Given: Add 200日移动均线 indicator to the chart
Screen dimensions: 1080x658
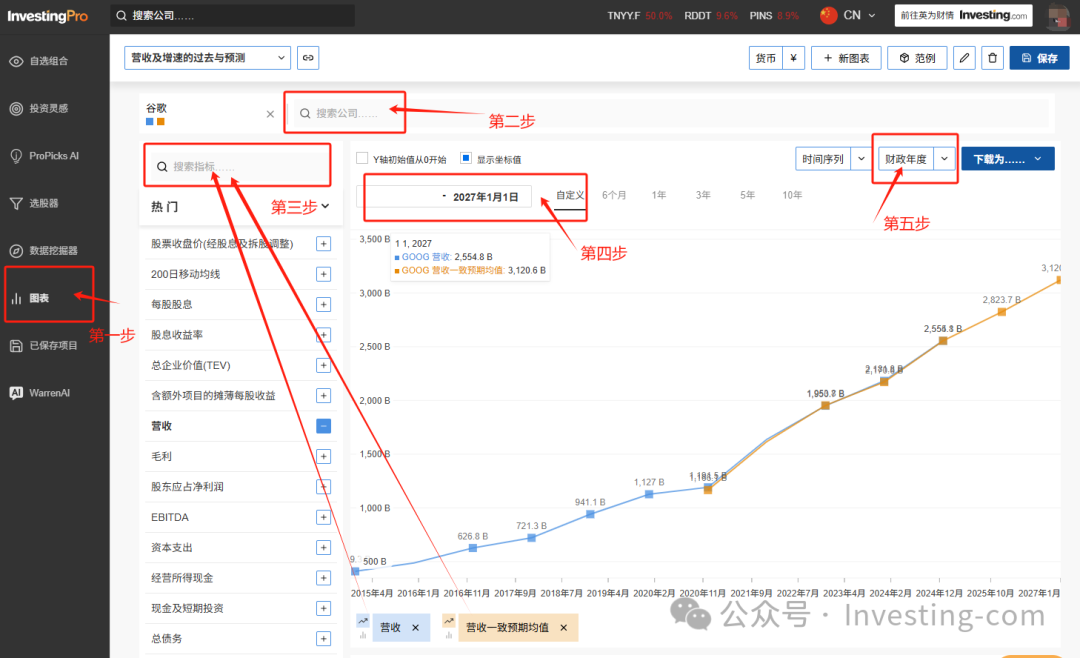Looking at the screenshot, I should click(323, 274).
